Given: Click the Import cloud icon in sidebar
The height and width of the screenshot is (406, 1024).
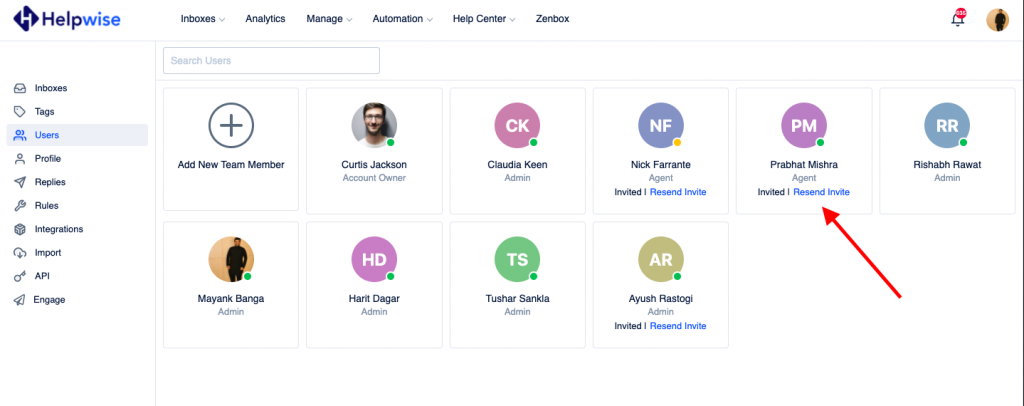Looking at the screenshot, I should click(19, 253).
